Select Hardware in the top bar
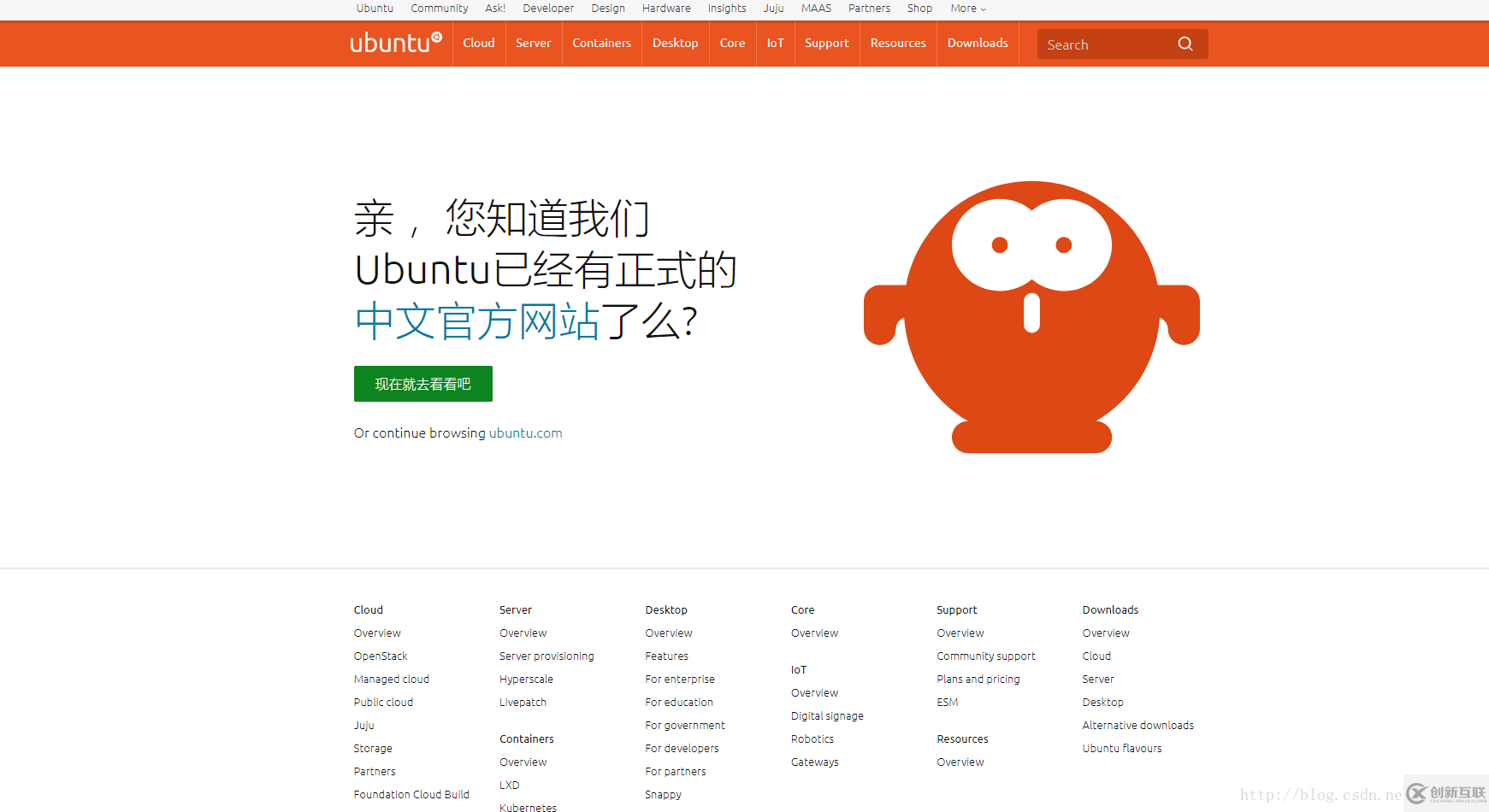 point(666,8)
